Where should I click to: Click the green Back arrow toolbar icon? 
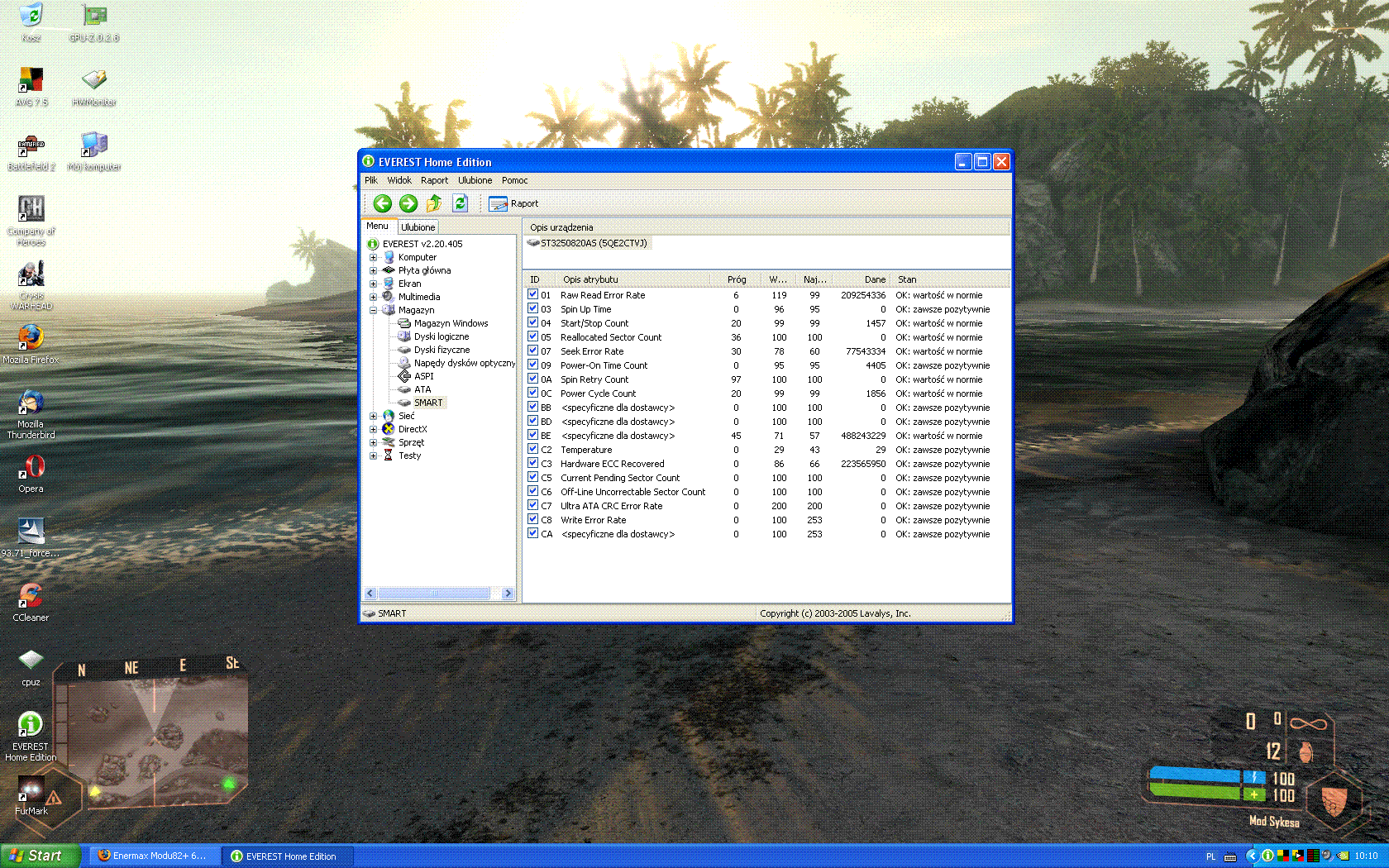(x=382, y=203)
